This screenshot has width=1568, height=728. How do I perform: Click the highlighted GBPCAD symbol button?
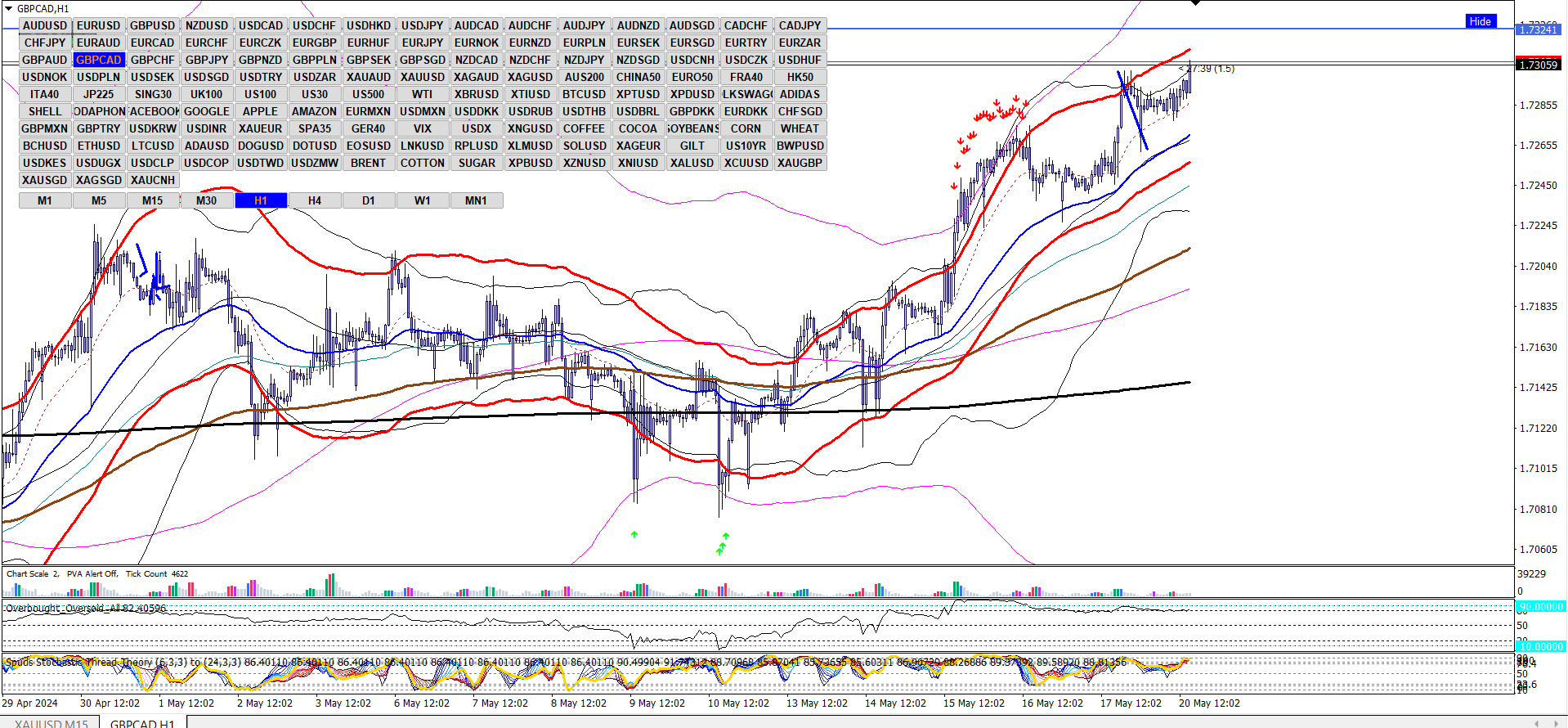pyautogui.click(x=99, y=60)
